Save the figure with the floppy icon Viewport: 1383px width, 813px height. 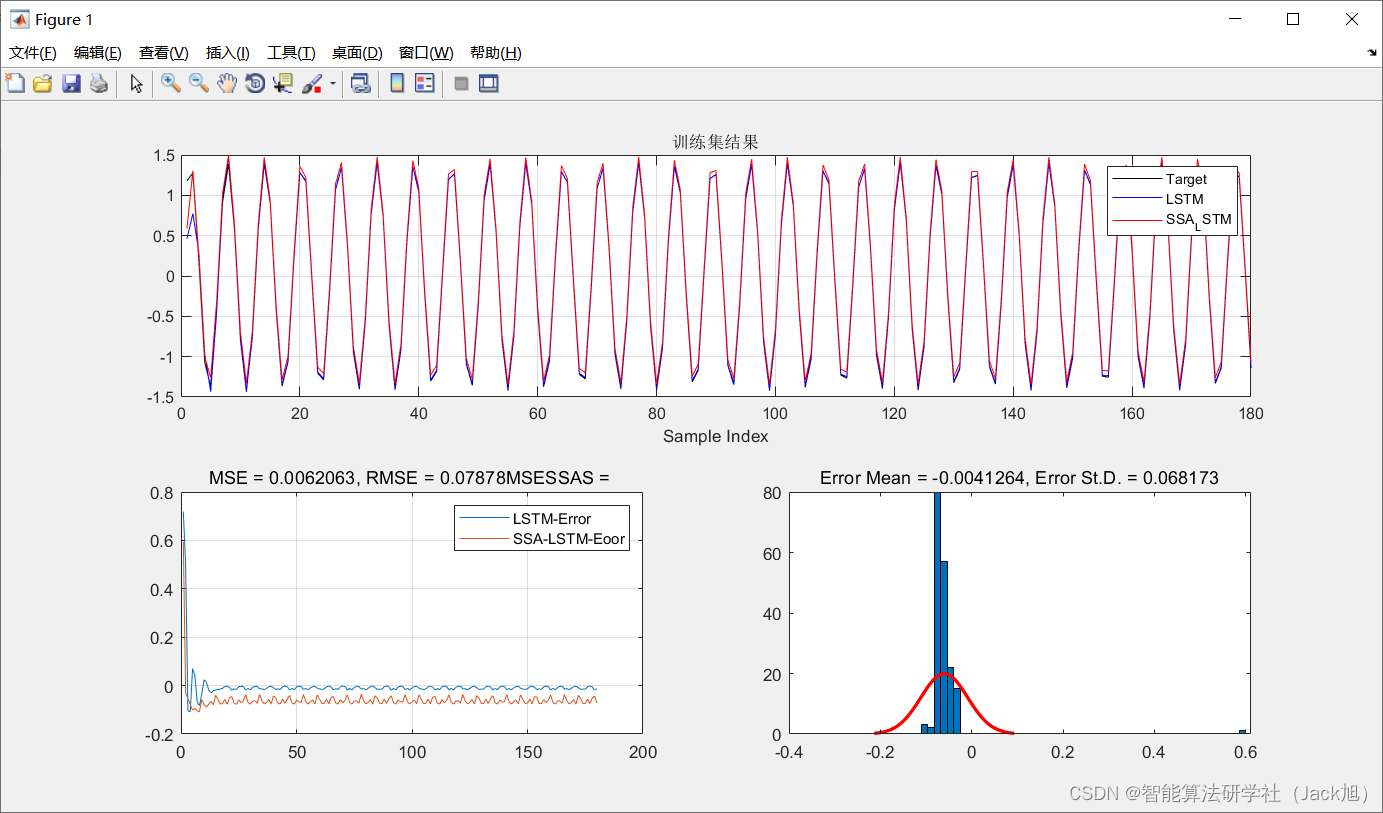click(71, 84)
